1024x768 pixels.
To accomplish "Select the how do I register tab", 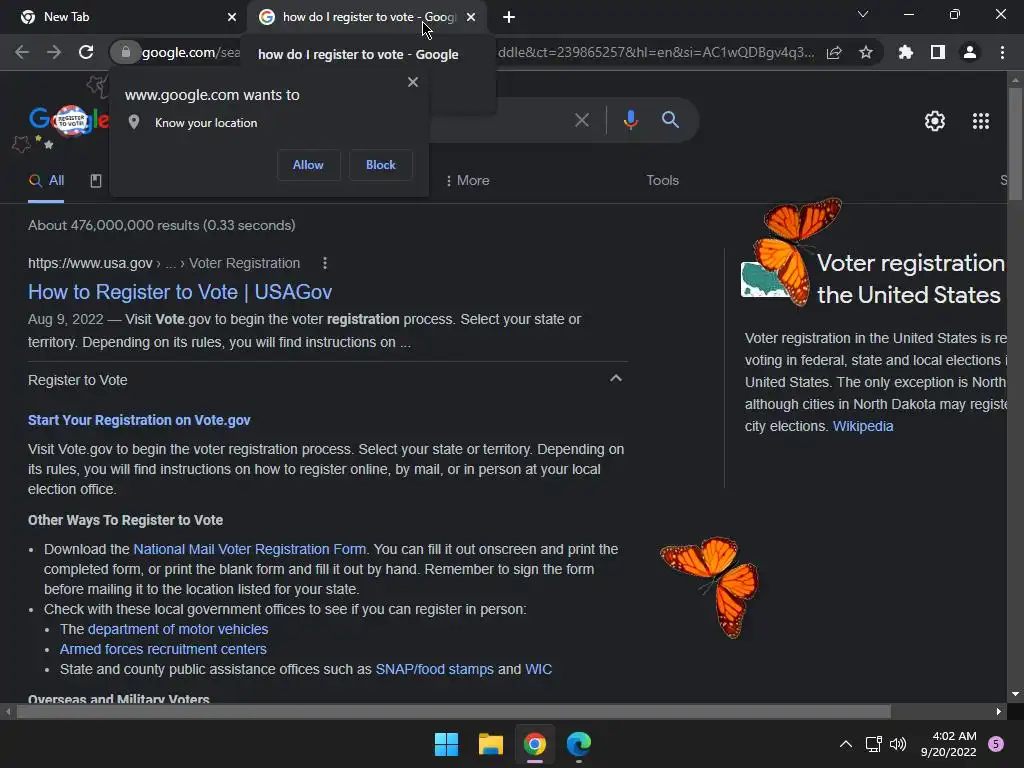I will [x=366, y=18].
